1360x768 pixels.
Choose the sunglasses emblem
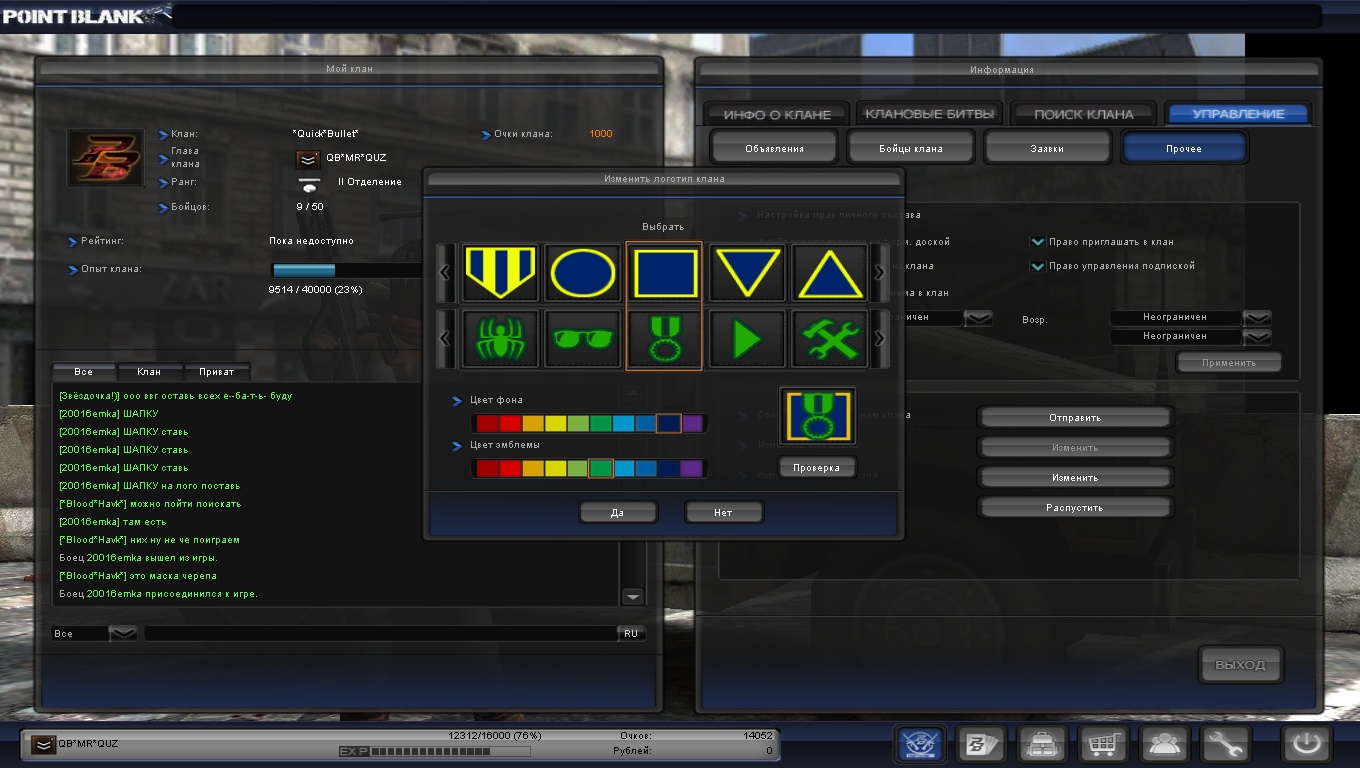click(x=583, y=340)
